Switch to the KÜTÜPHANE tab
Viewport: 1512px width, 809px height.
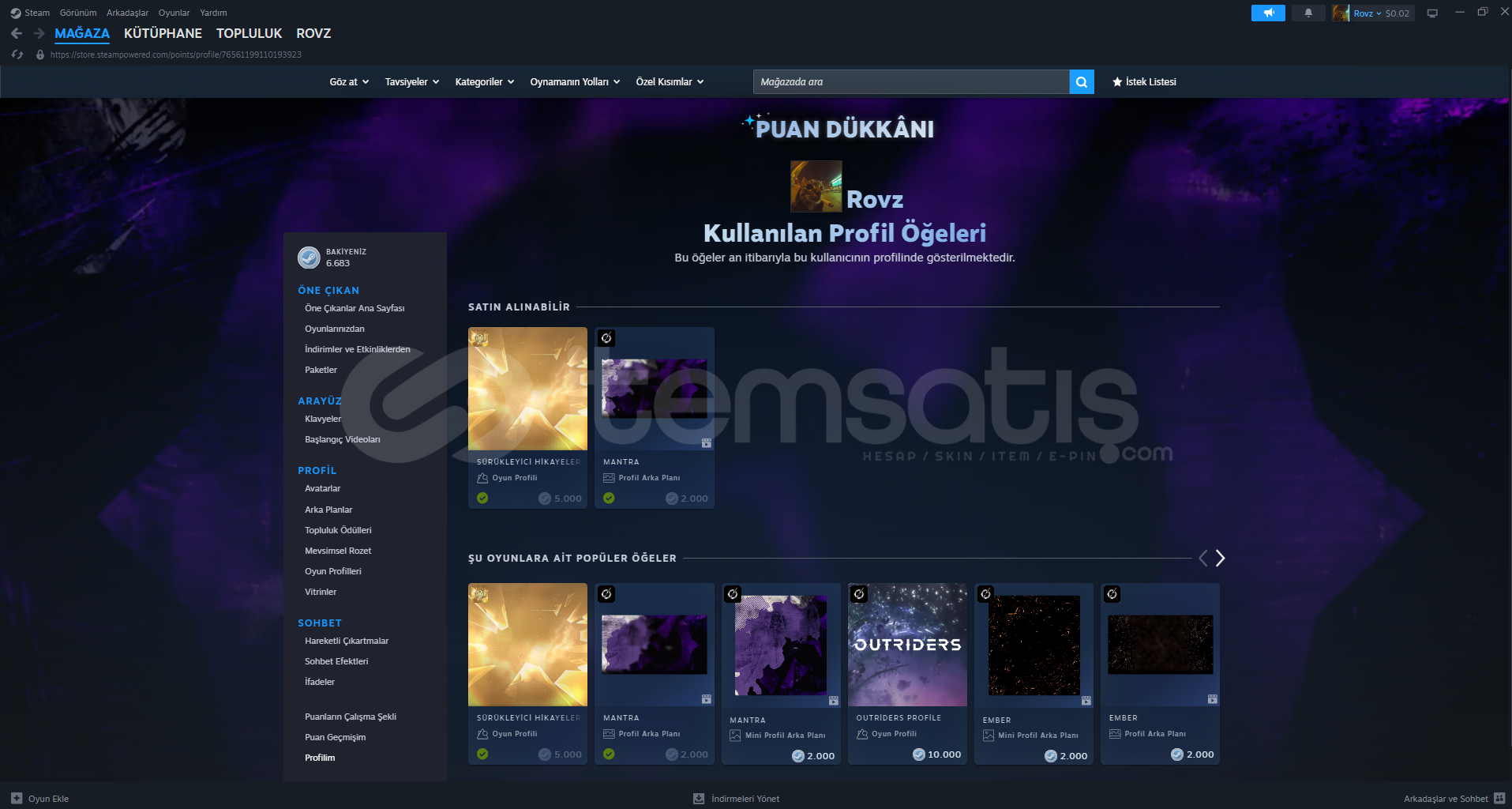(163, 33)
